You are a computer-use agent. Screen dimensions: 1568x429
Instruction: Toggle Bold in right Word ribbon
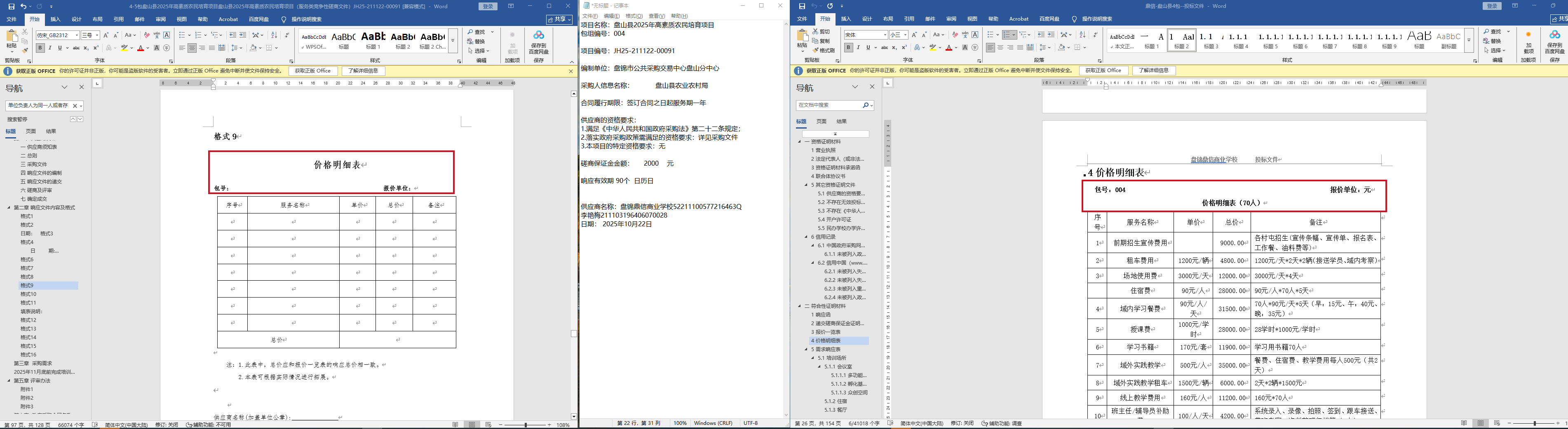pos(849,47)
